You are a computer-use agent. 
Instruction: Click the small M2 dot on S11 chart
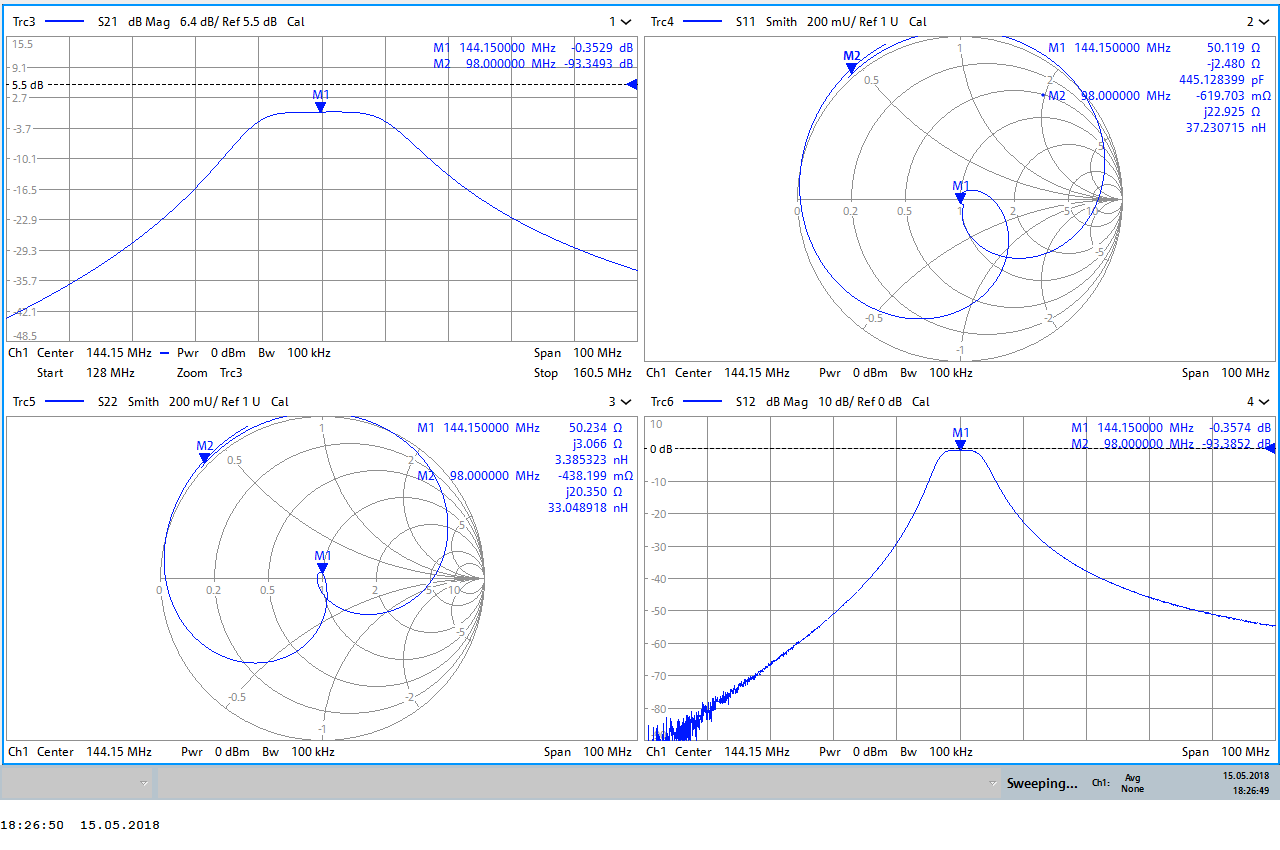tap(1042, 95)
